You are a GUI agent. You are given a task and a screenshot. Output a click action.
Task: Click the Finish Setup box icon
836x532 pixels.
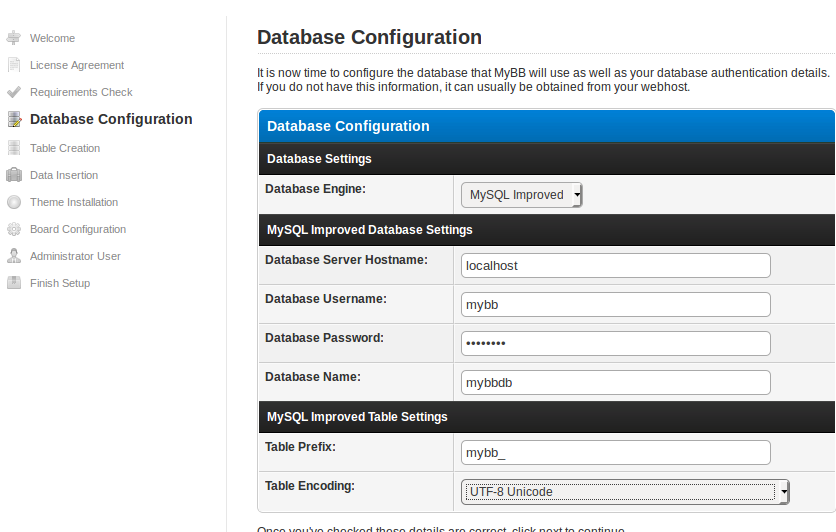14,283
